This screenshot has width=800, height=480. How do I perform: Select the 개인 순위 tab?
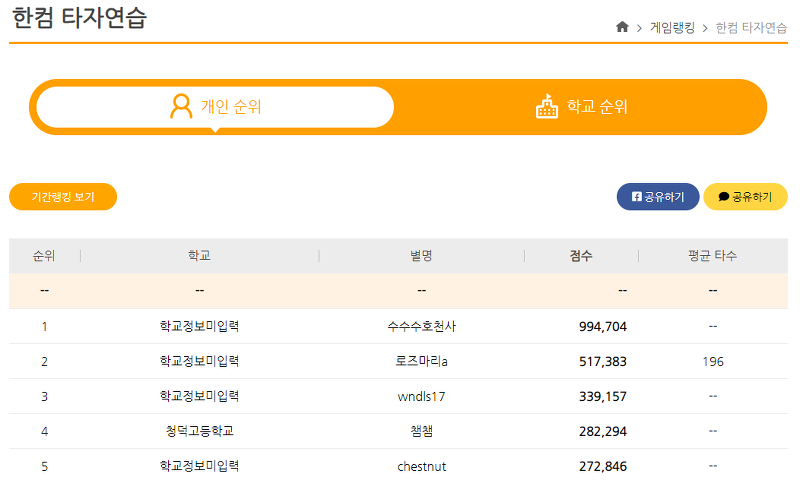pos(215,107)
